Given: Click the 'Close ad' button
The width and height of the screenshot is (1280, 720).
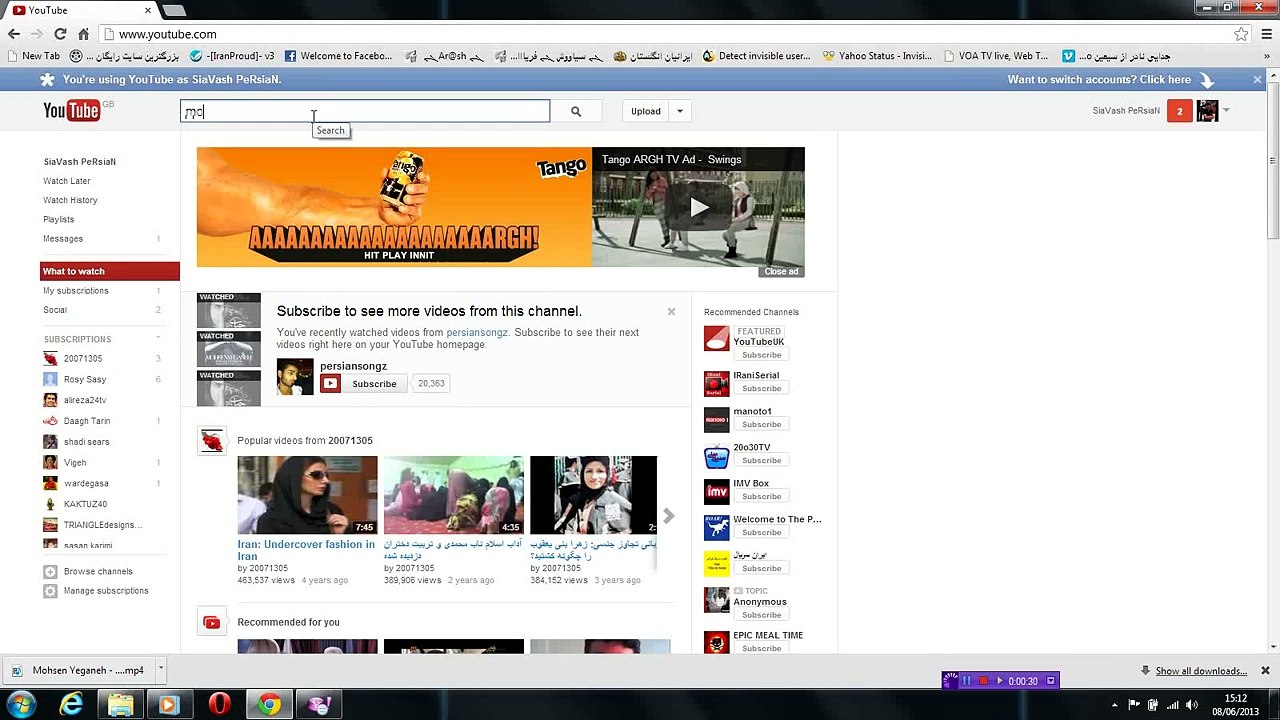Looking at the screenshot, I should coord(781,271).
